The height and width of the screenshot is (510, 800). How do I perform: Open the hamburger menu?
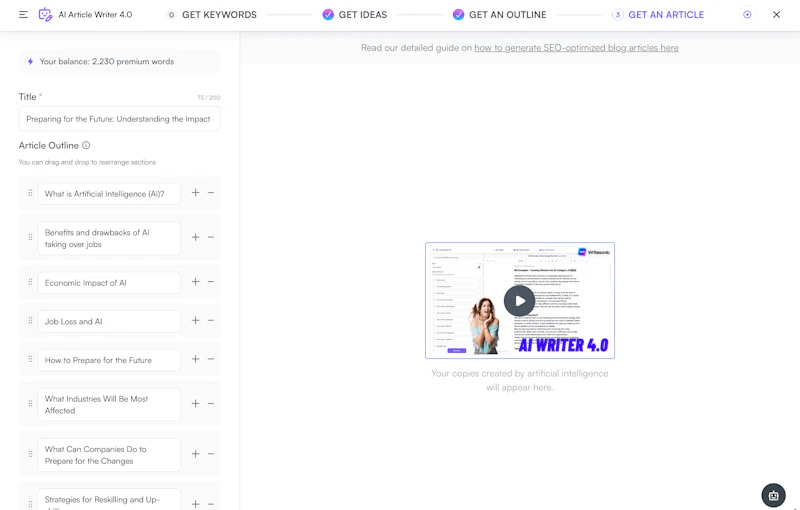(23, 15)
